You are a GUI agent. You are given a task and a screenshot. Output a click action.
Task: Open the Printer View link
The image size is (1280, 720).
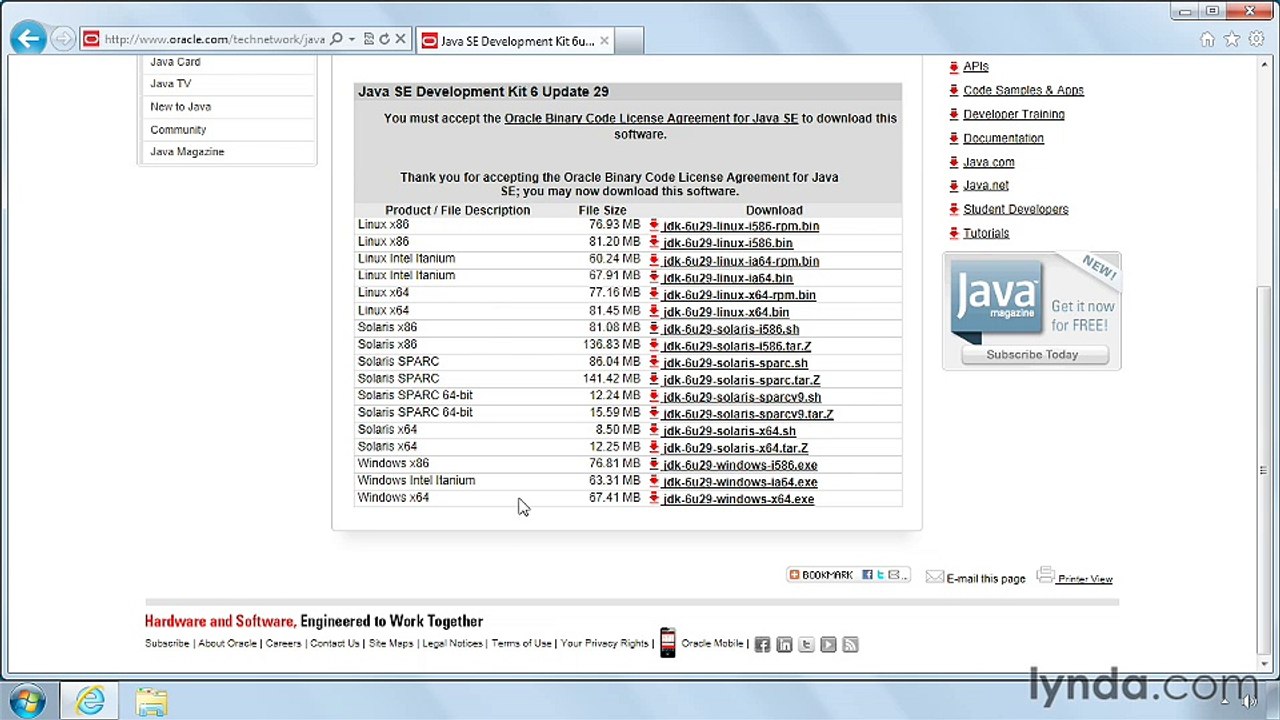click(x=1085, y=579)
